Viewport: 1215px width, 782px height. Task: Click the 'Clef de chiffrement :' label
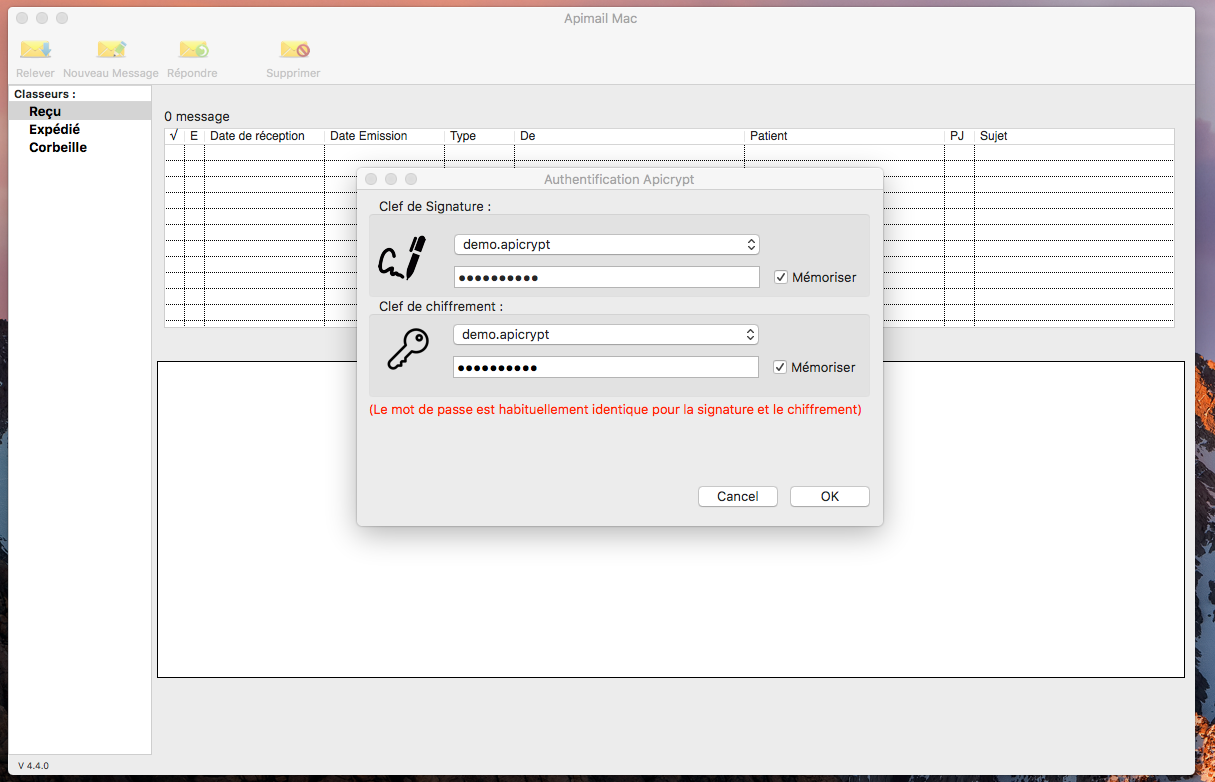point(441,306)
